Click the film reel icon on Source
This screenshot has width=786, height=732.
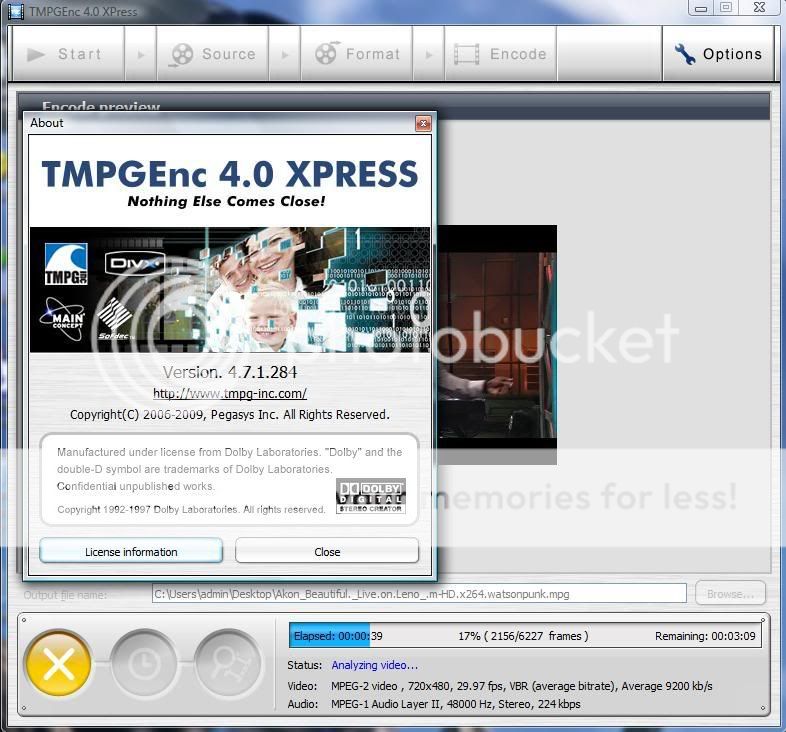pyautogui.click(x=181, y=54)
